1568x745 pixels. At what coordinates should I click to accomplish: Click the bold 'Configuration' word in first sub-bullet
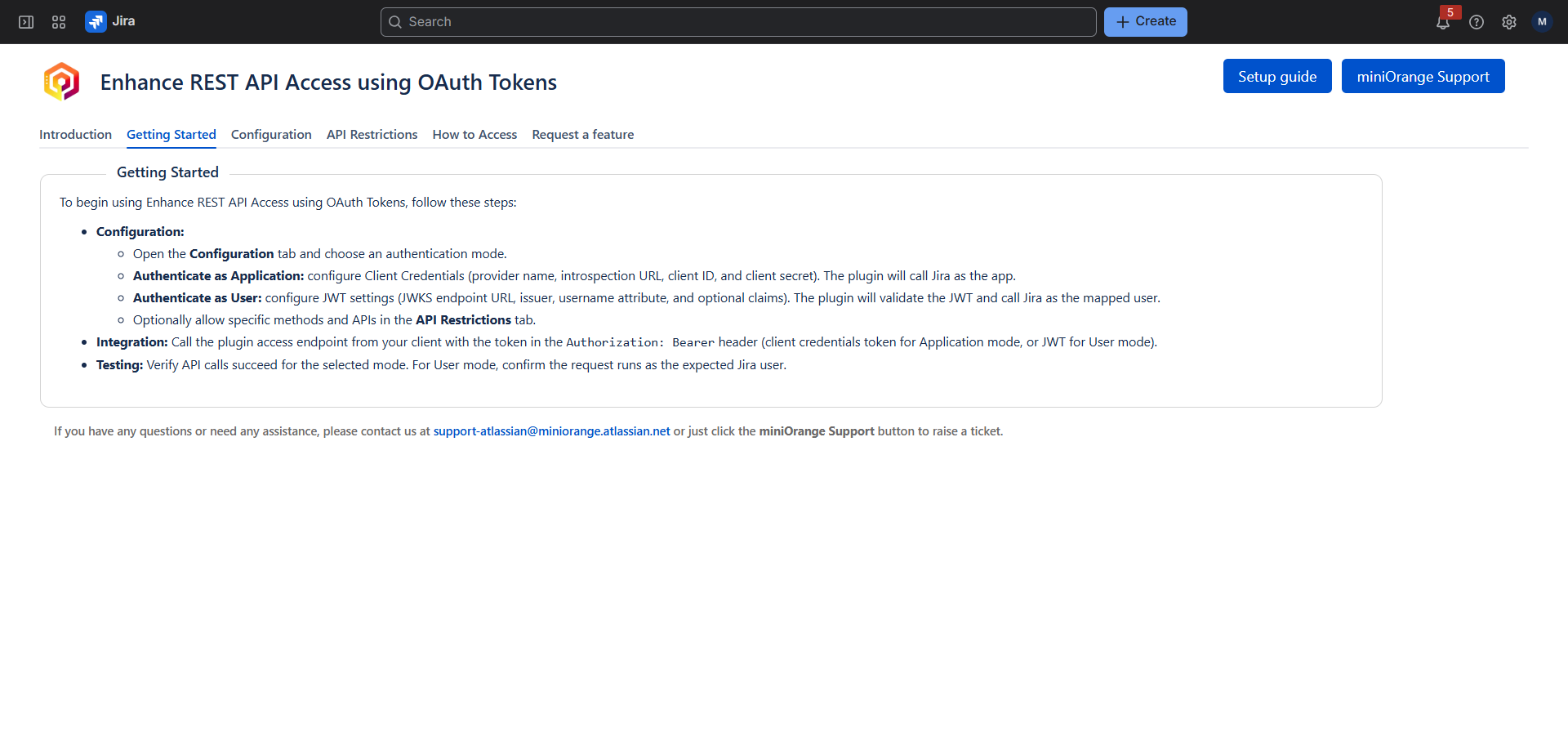coord(232,254)
